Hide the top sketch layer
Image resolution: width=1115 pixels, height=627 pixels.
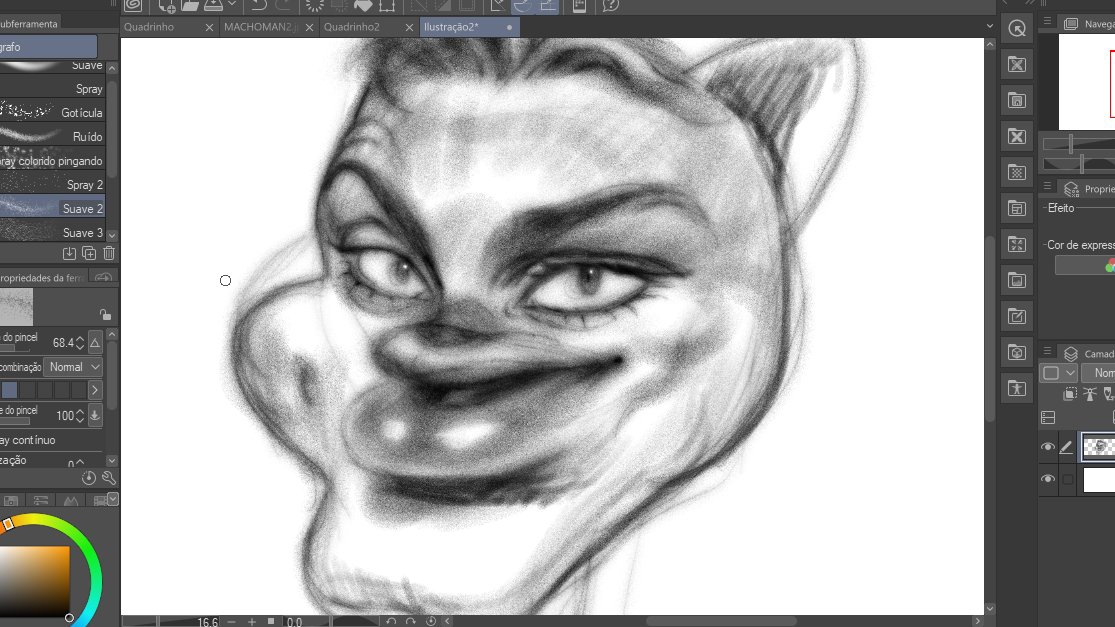(1048, 447)
